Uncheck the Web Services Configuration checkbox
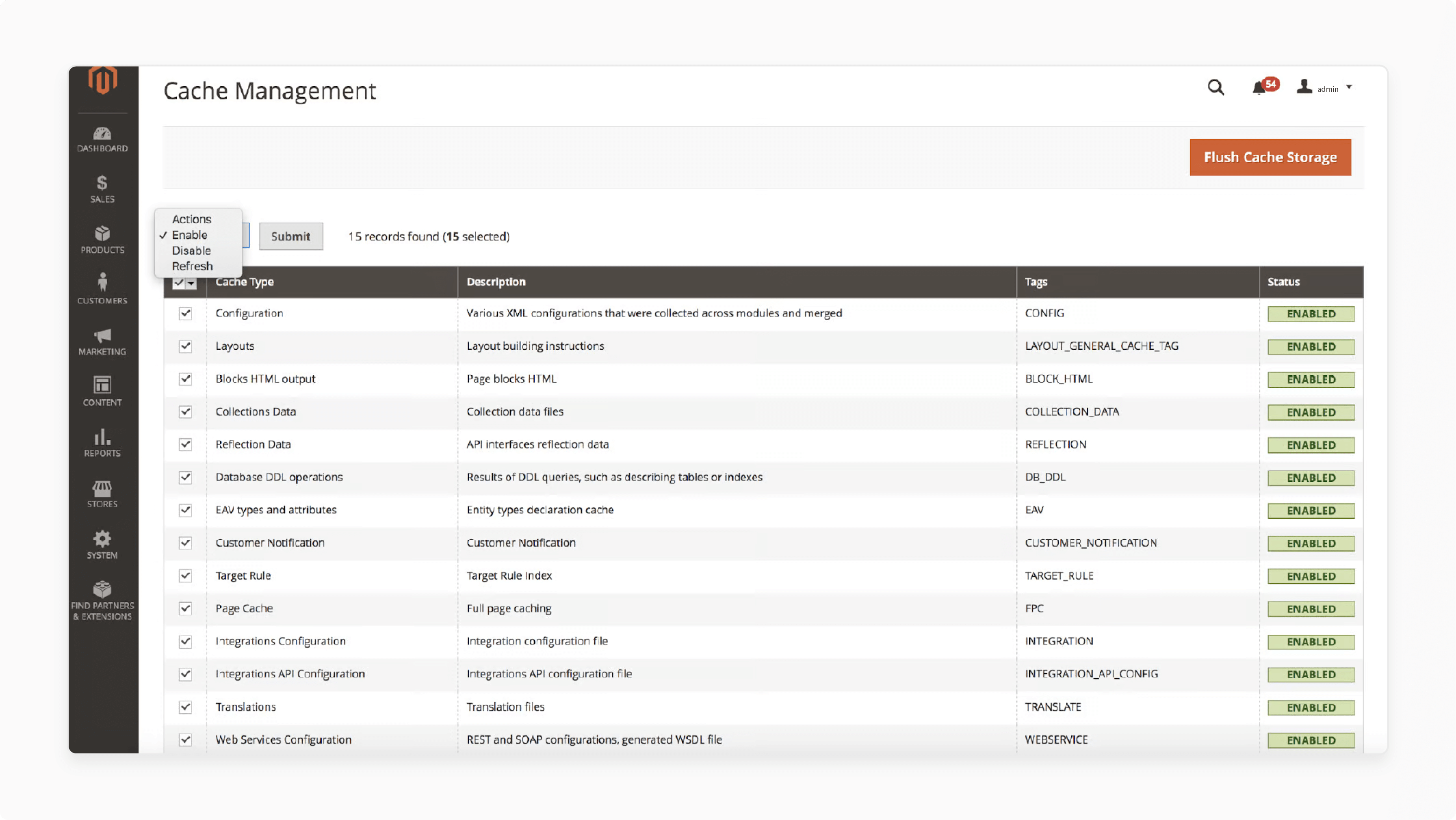Image resolution: width=1456 pixels, height=820 pixels. [x=185, y=740]
